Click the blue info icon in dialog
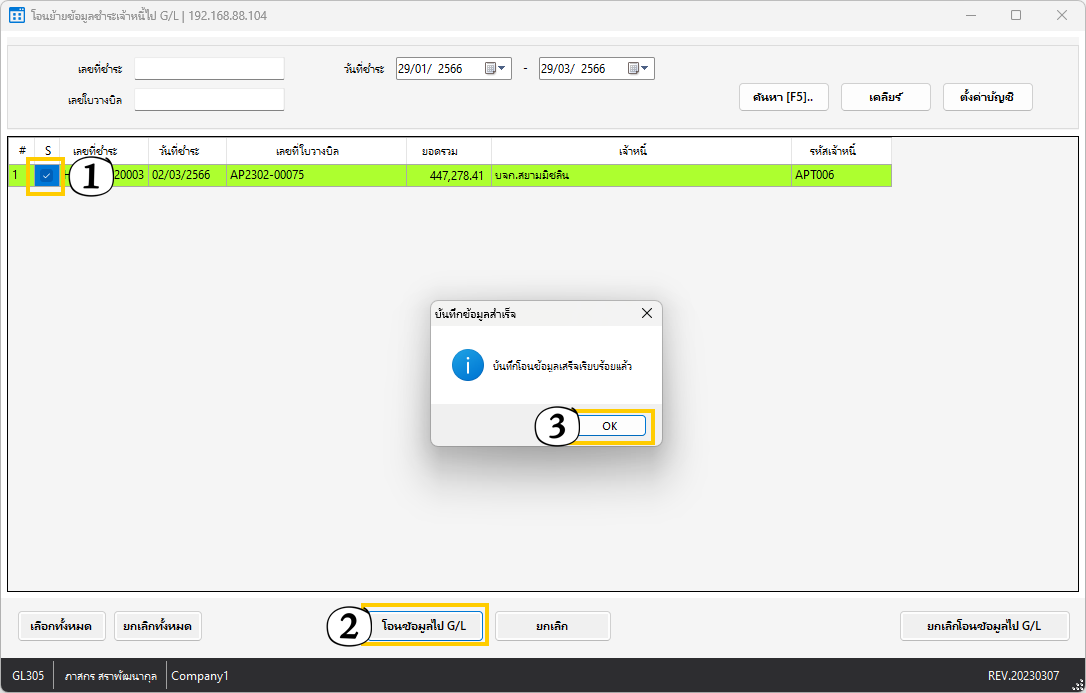This screenshot has height=693, width=1086. 467,365
